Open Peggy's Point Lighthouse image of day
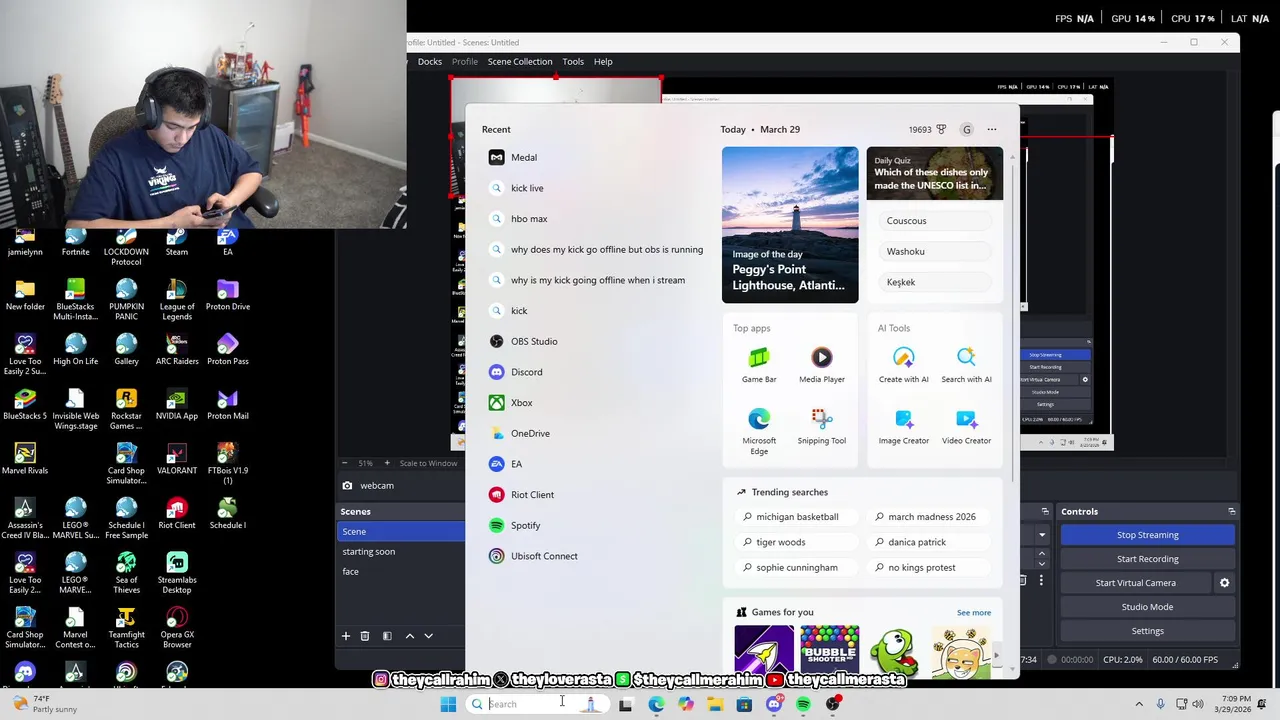Screen dimensions: 1280x720 point(790,225)
